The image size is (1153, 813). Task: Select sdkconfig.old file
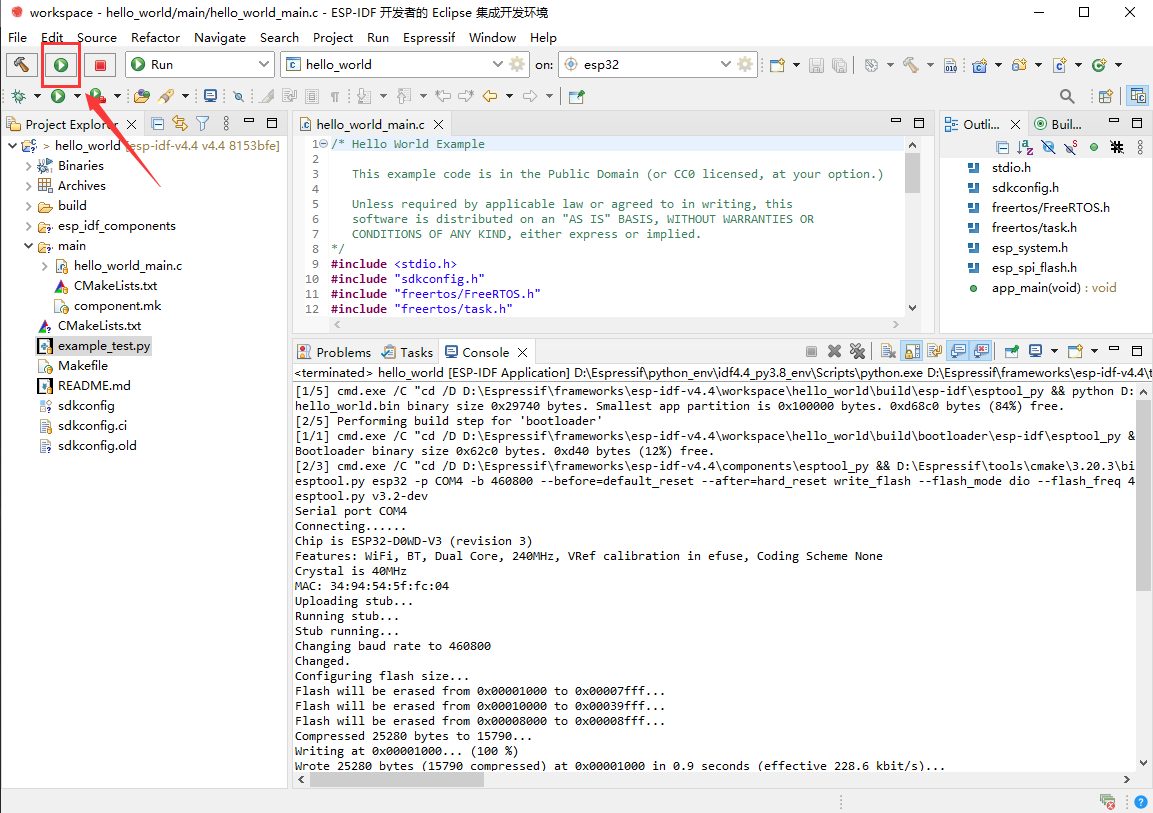coord(97,445)
